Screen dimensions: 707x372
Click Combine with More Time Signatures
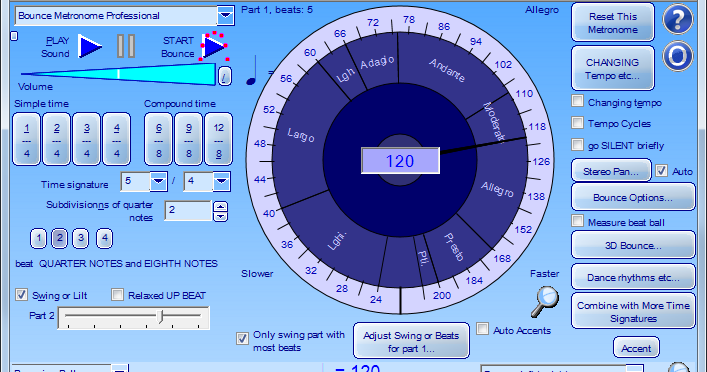633,312
